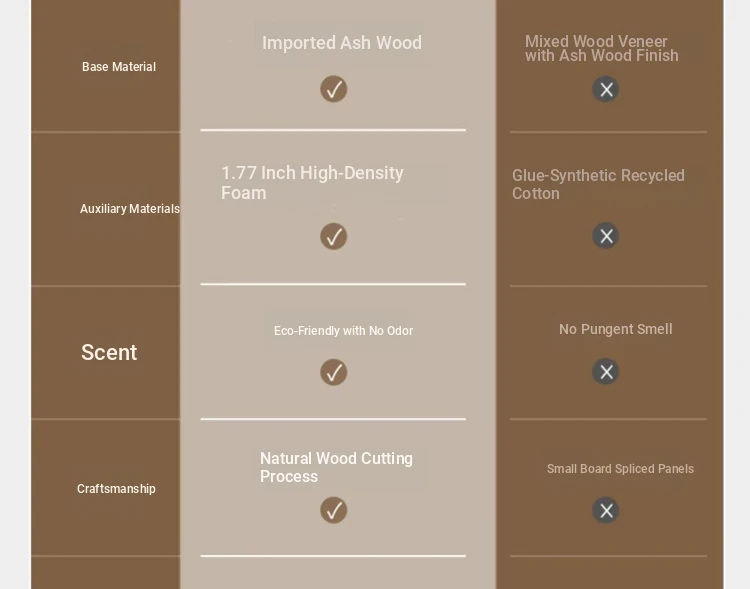The height and width of the screenshot is (589, 750).
Task: Click the No Pungent Smell text
Action: coord(615,329)
